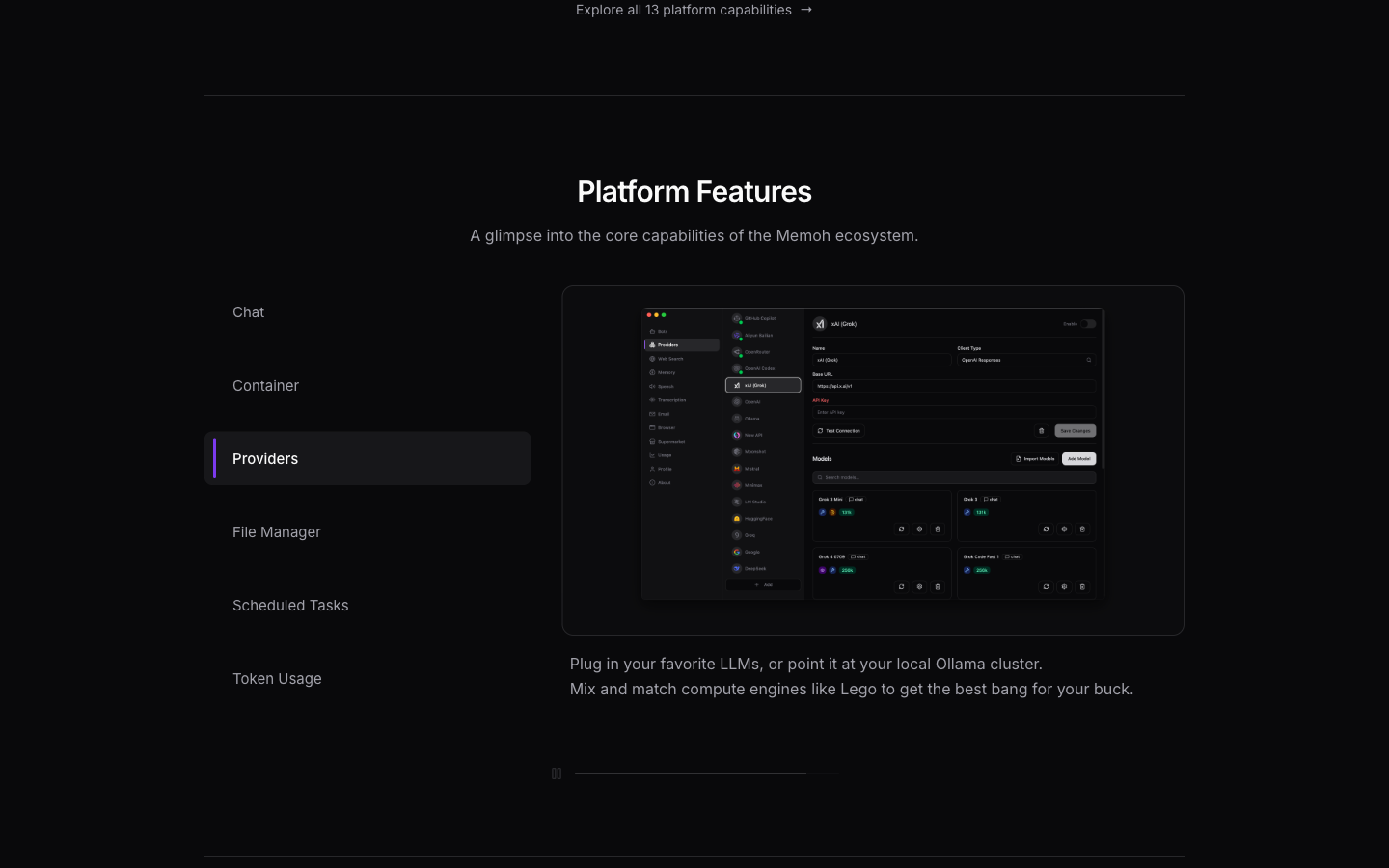The height and width of the screenshot is (868, 1389).
Task: Click the slideshow progress bar
Action: 706,773
